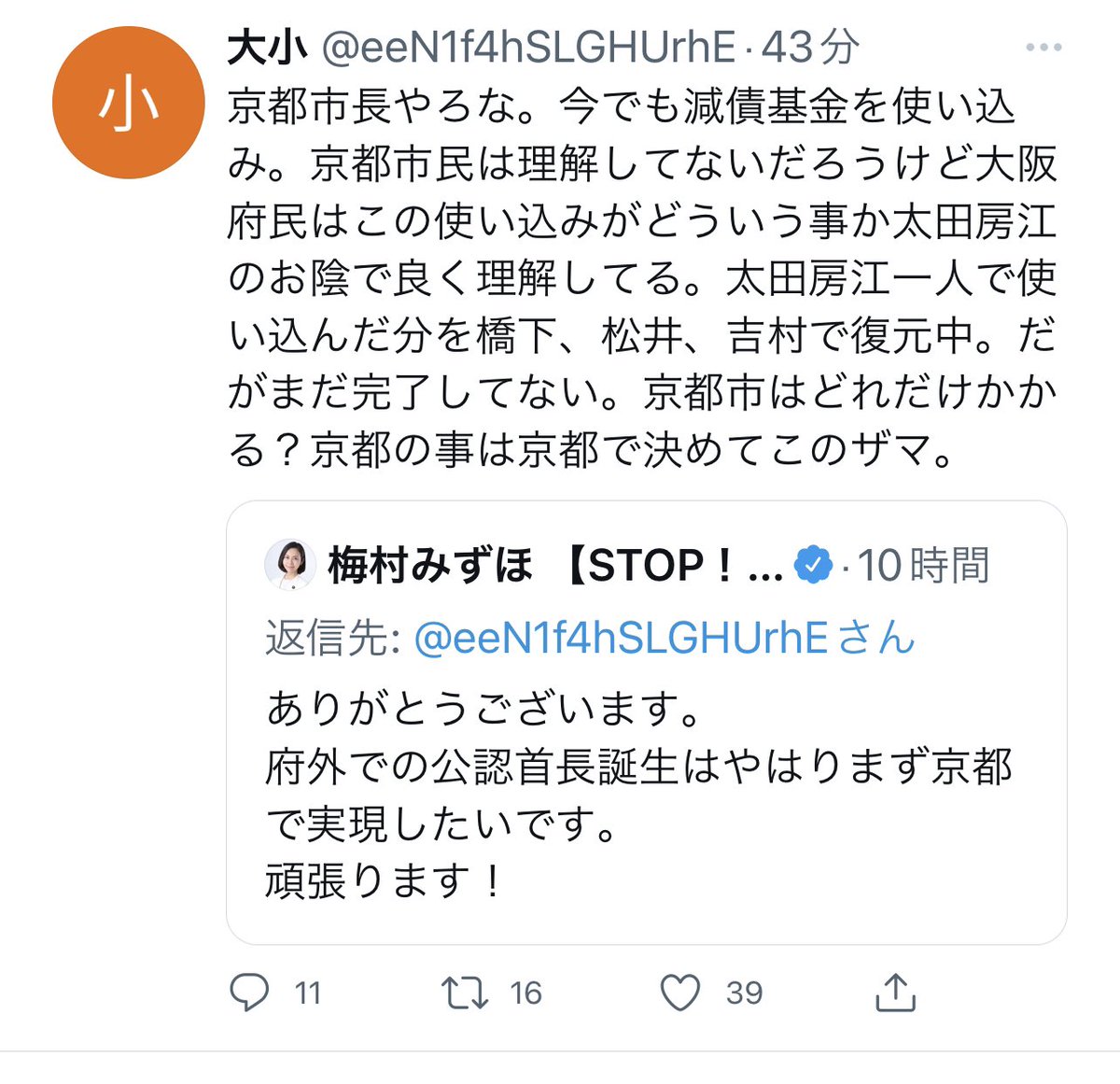Open 梅村みずほ display name in quote
Screen dimensions: 1120x1084
pos(430,565)
